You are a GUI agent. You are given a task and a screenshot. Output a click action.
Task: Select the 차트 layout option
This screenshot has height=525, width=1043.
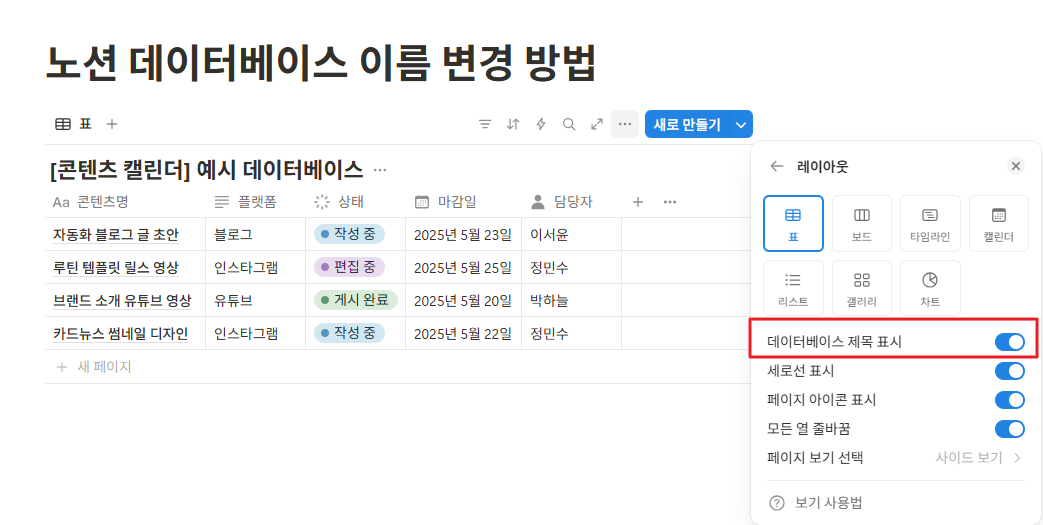(930, 288)
